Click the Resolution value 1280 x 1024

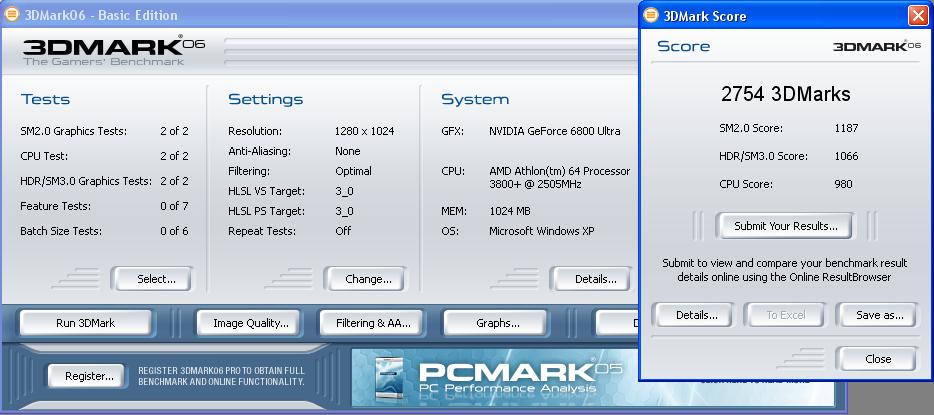point(365,131)
